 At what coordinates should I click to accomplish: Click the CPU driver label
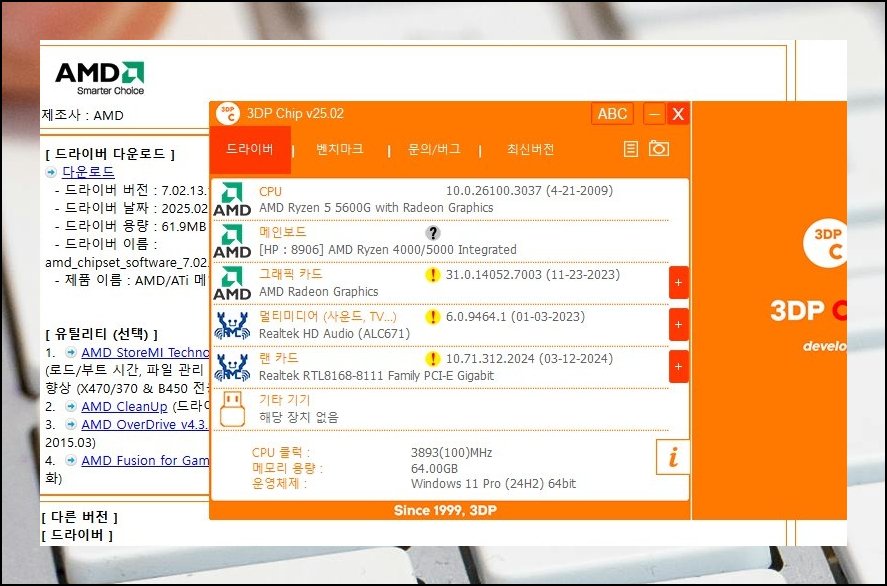[270, 191]
